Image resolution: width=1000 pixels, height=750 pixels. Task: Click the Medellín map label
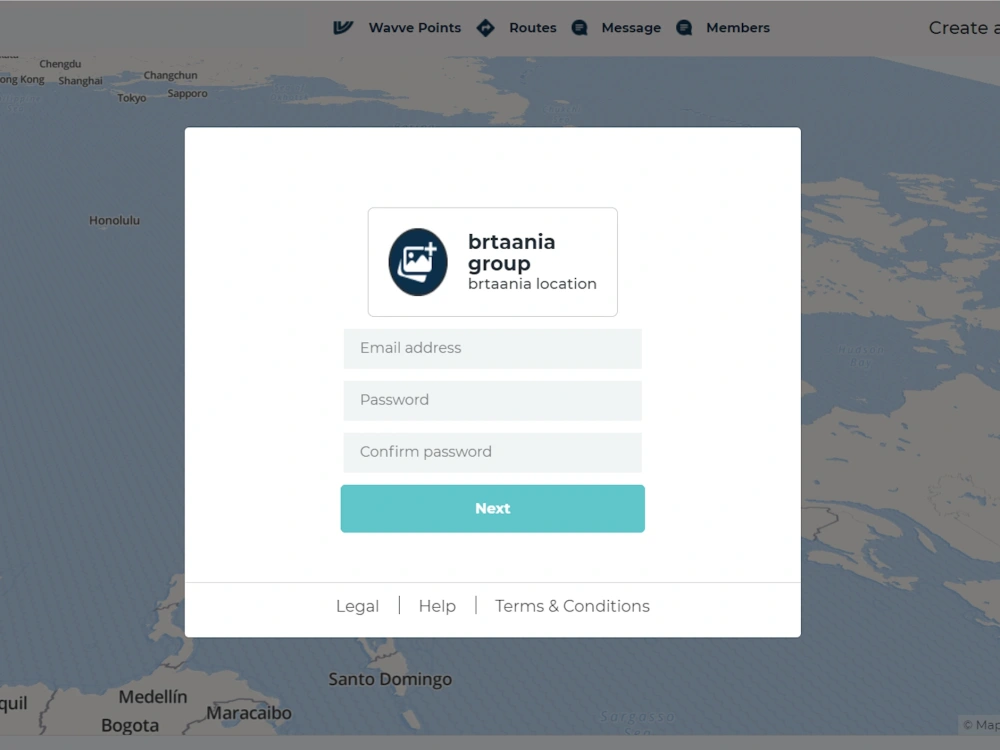pyautogui.click(x=153, y=697)
